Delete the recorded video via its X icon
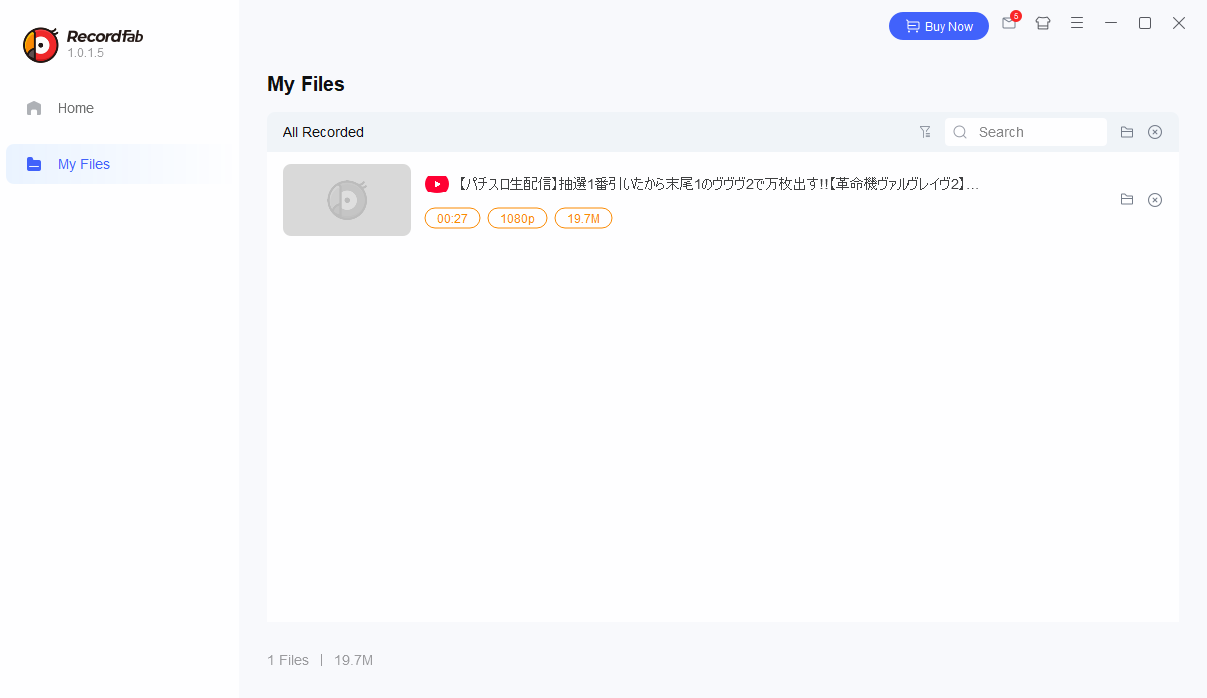1207x698 pixels. point(1155,200)
